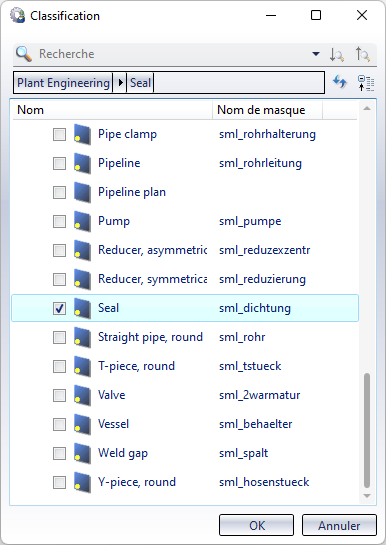Image resolution: width=386 pixels, height=545 pixels.
Task: Select the Pump row name text
Action: [114, 221]
